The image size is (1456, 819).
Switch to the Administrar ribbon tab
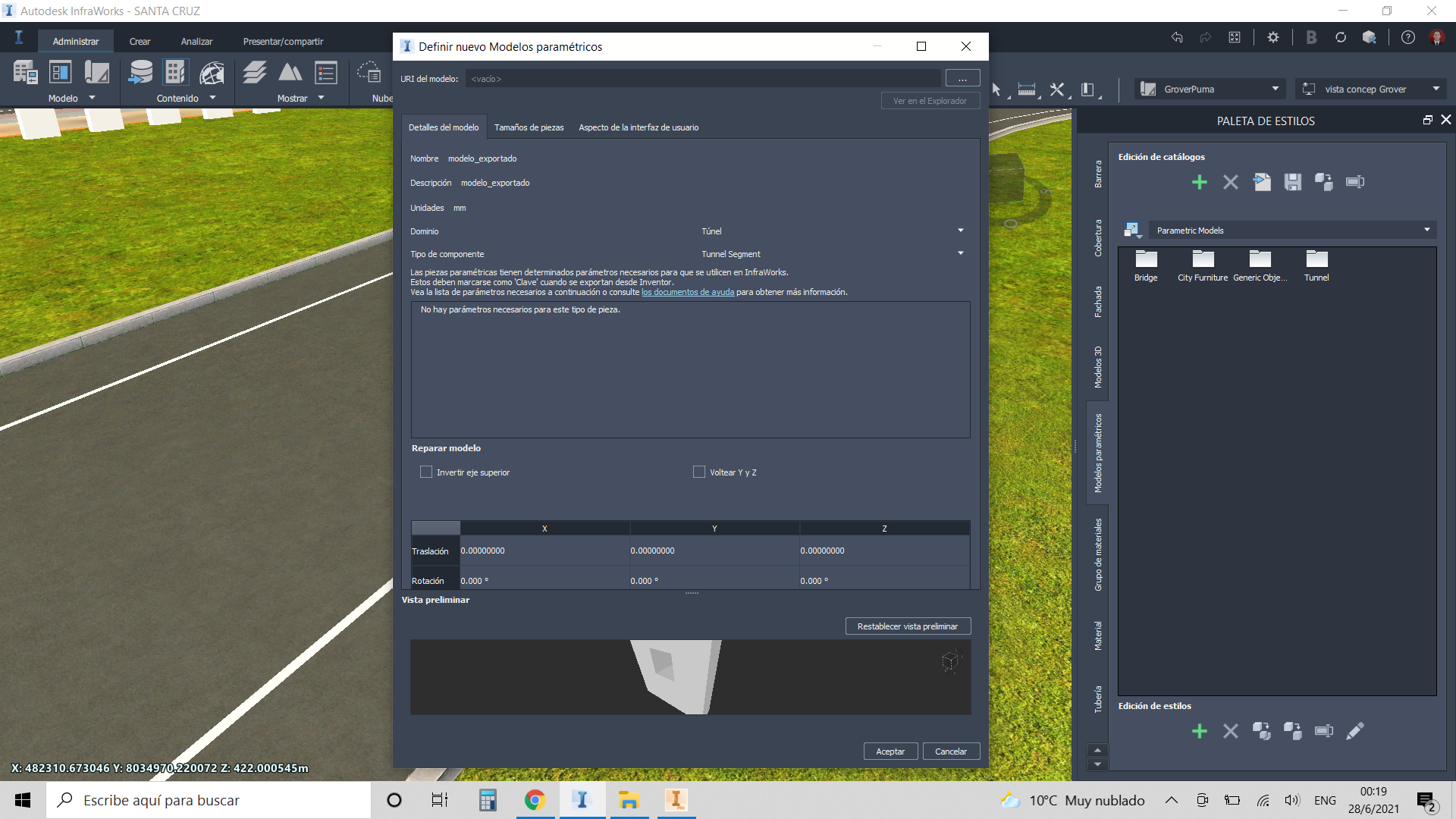coord(76,42)
